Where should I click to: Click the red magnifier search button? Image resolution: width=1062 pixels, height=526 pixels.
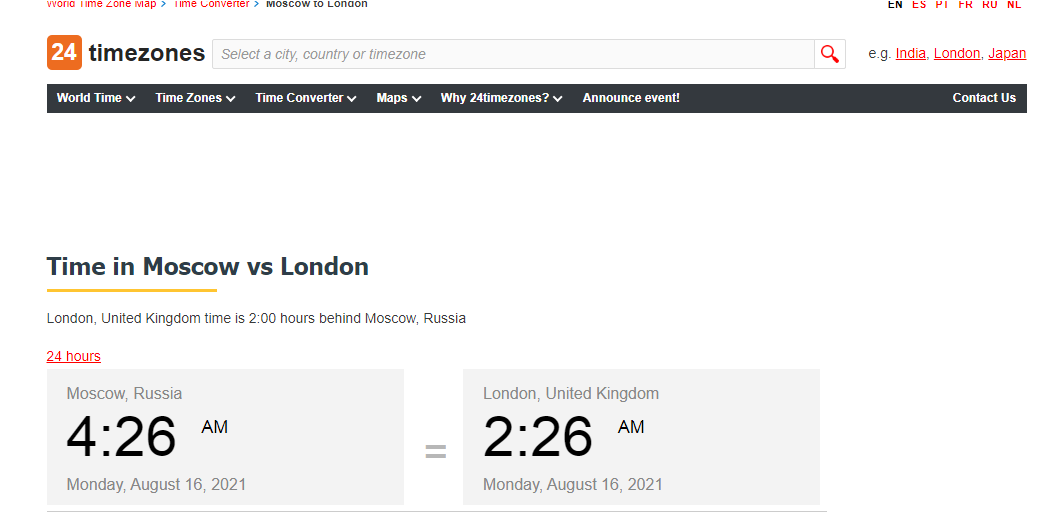click(x=830, y=54)
